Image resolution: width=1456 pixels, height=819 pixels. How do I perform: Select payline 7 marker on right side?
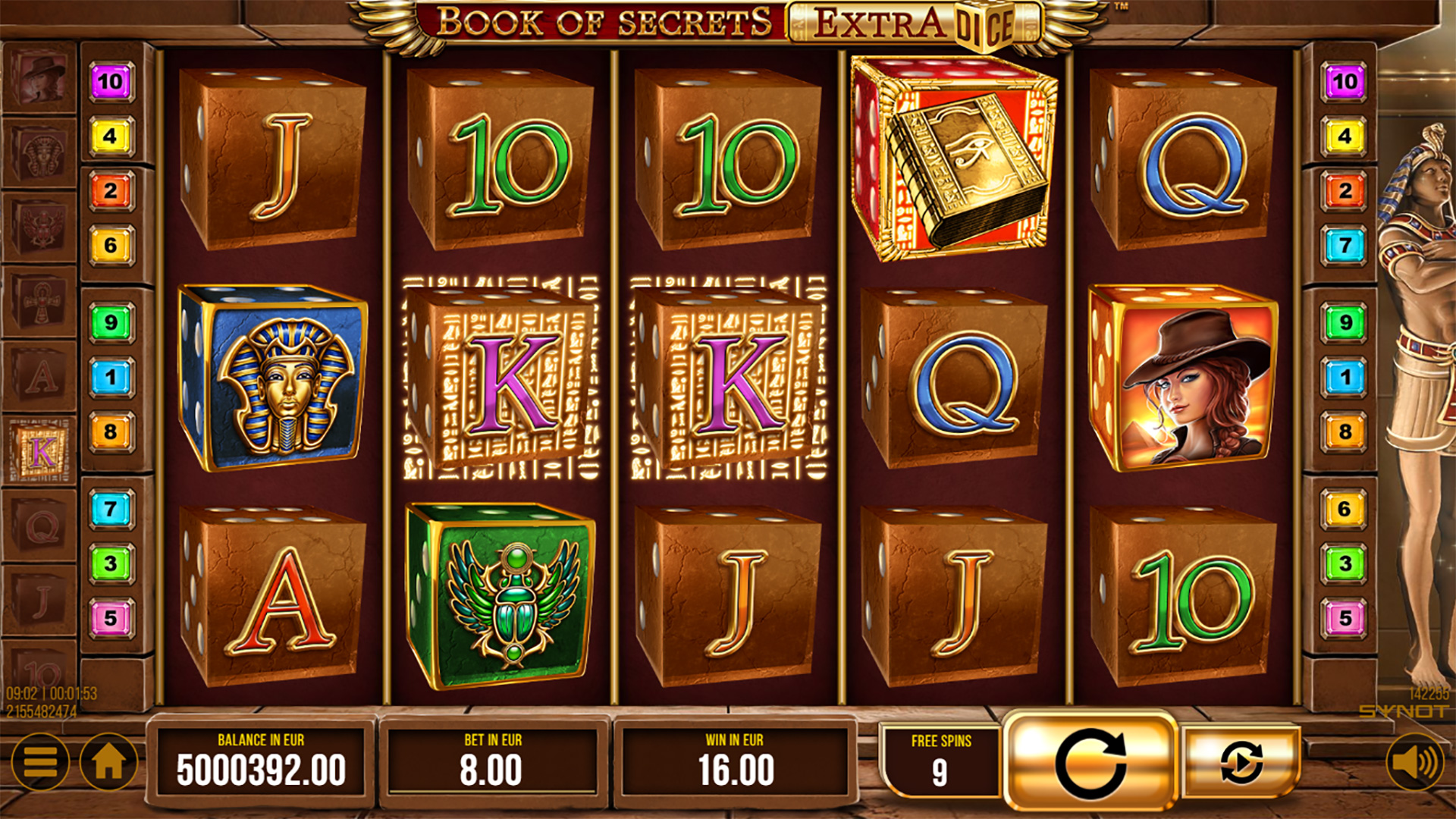1345,246
